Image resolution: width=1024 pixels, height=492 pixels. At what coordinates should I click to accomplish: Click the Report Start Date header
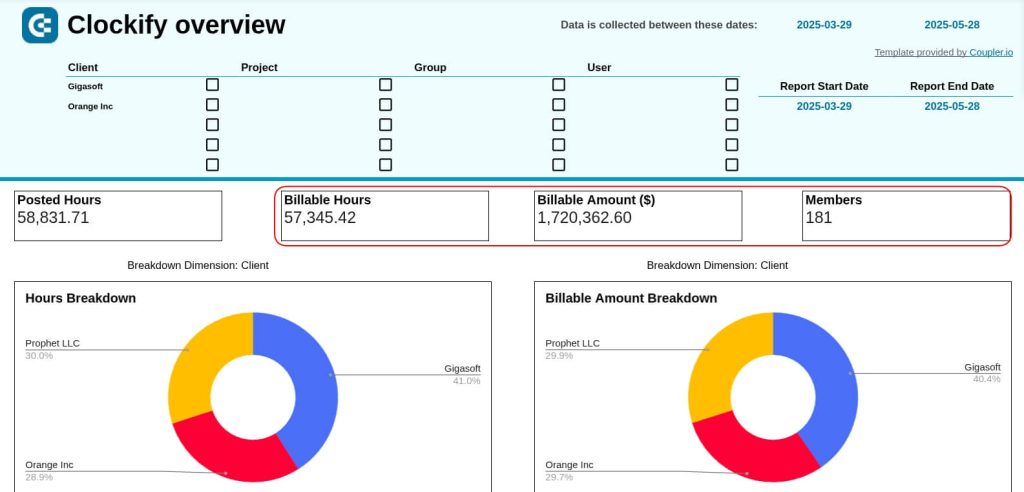click(824, 86)
